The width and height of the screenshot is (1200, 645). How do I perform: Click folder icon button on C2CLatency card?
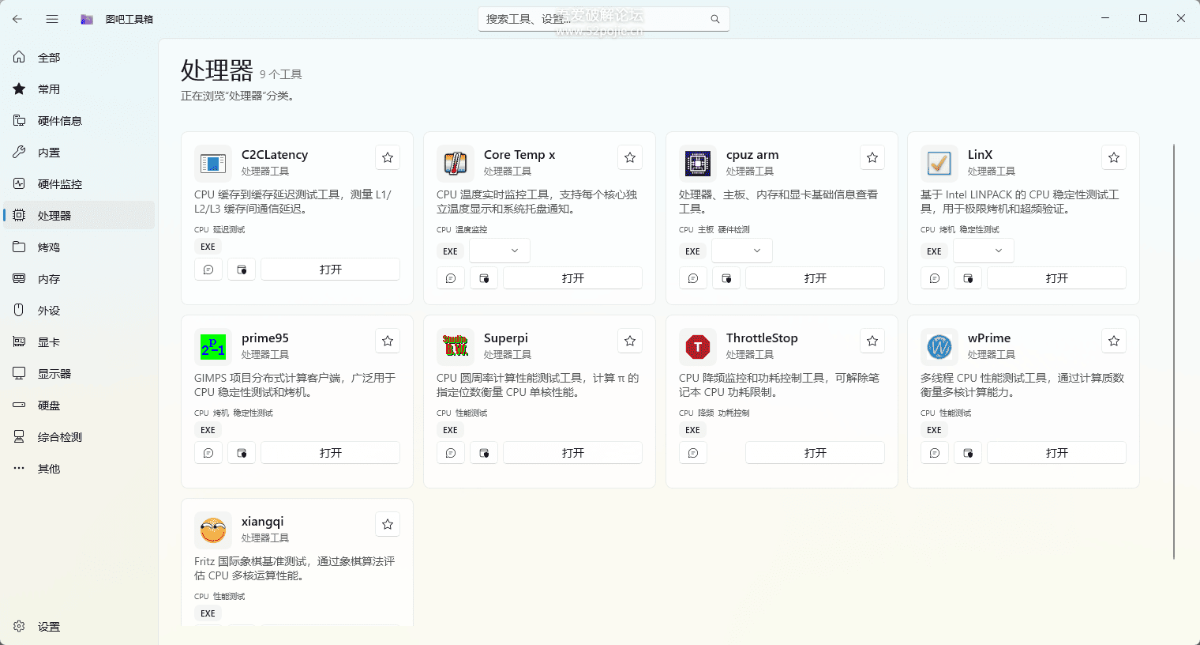(241, 269)
